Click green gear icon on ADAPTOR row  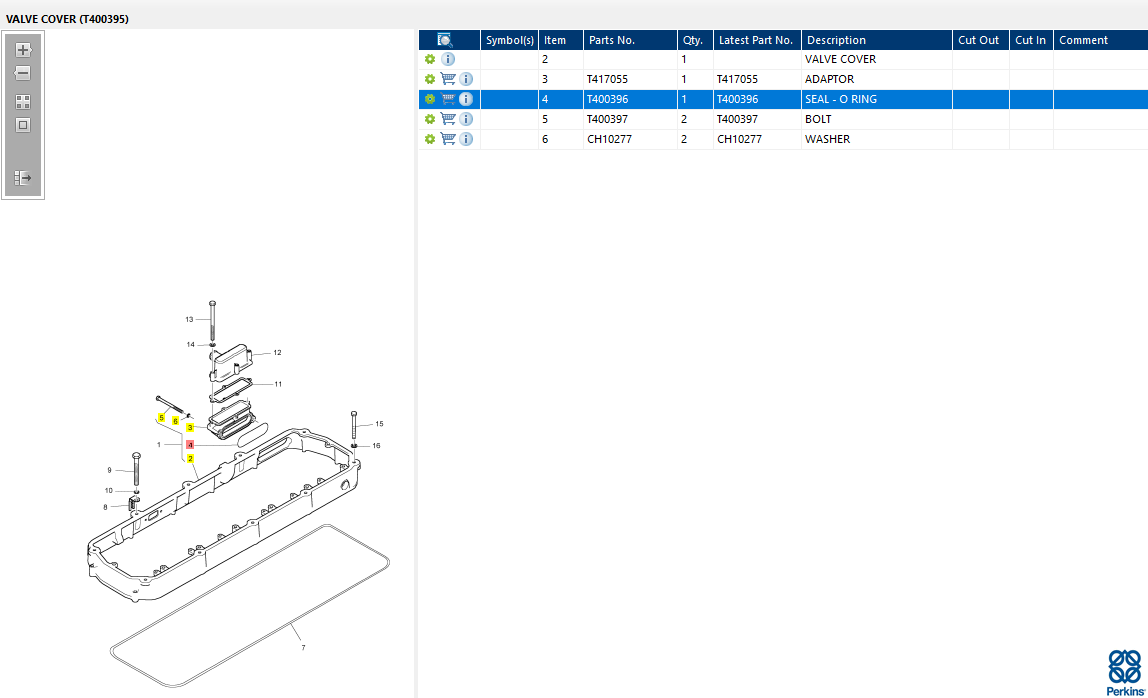point(430,79)
